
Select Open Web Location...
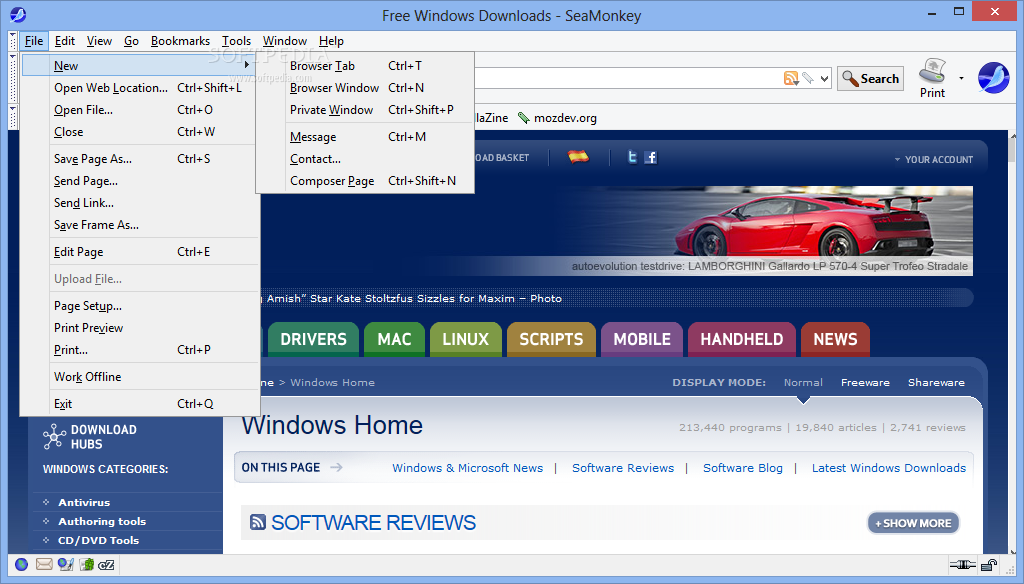(140, 88)
